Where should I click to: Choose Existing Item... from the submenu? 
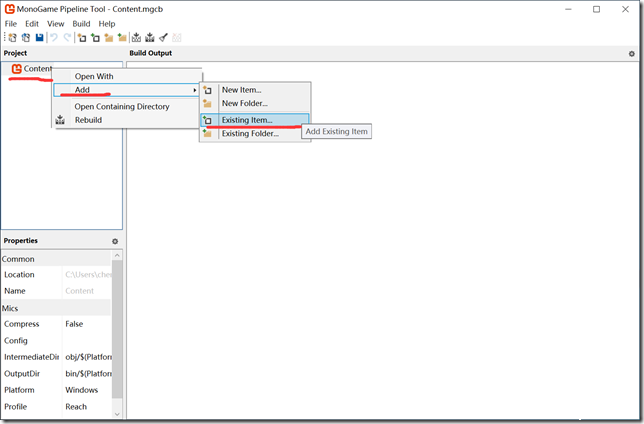click(246, 120)
